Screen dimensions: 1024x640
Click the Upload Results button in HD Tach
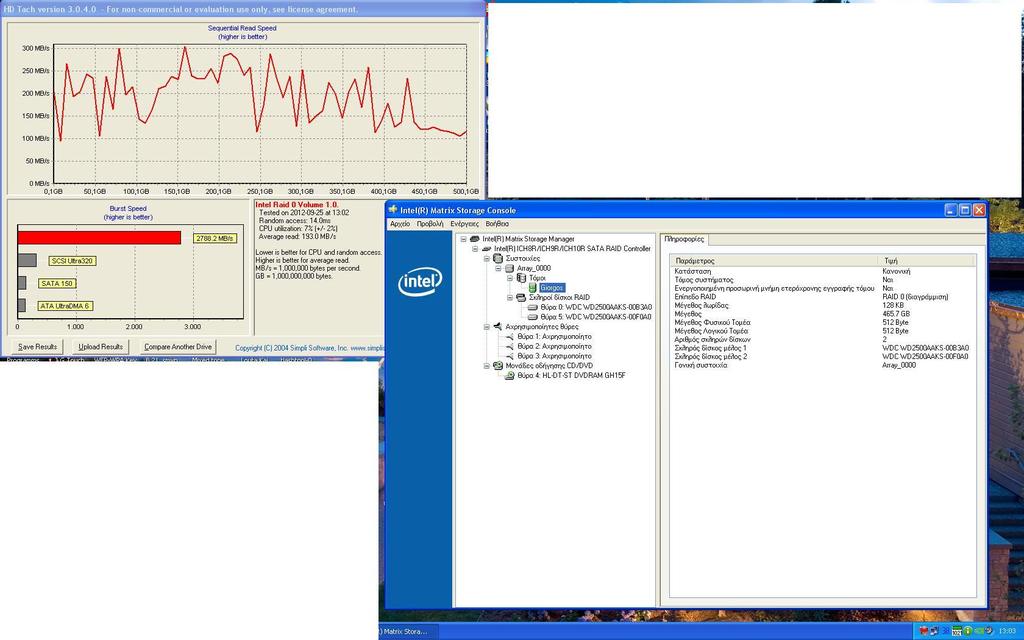(101, 347)
